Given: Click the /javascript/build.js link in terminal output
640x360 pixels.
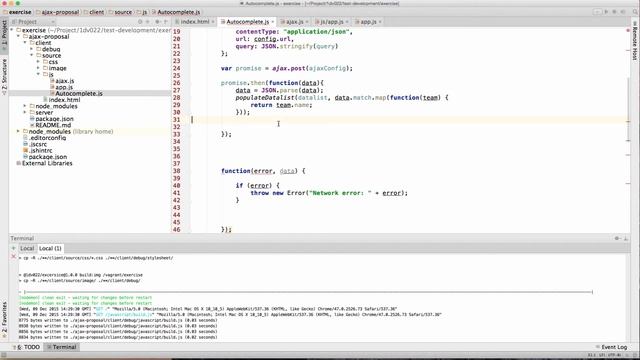Looking at the screenshot, I should pos(129,315).
